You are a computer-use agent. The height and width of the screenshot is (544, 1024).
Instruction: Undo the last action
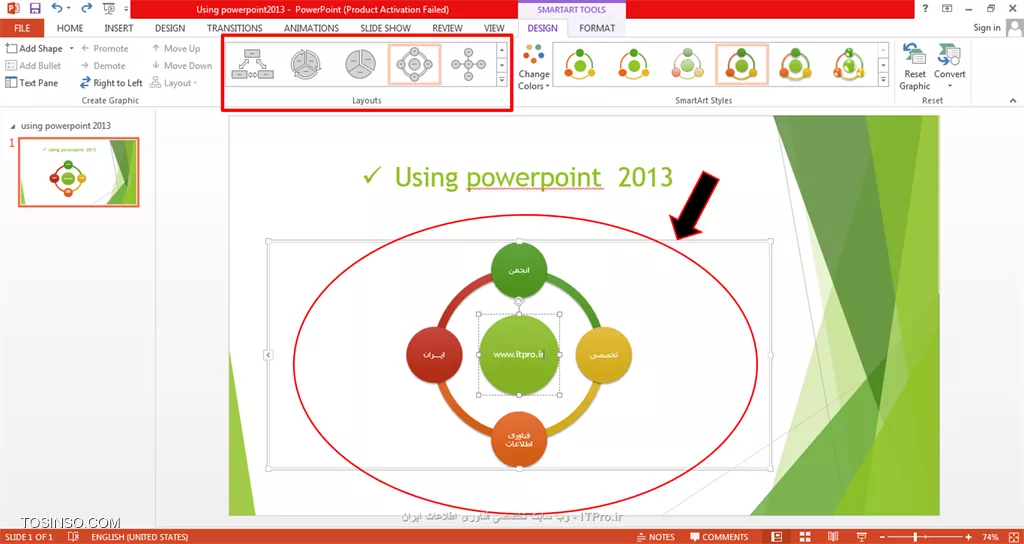click(x=57, y=8)
